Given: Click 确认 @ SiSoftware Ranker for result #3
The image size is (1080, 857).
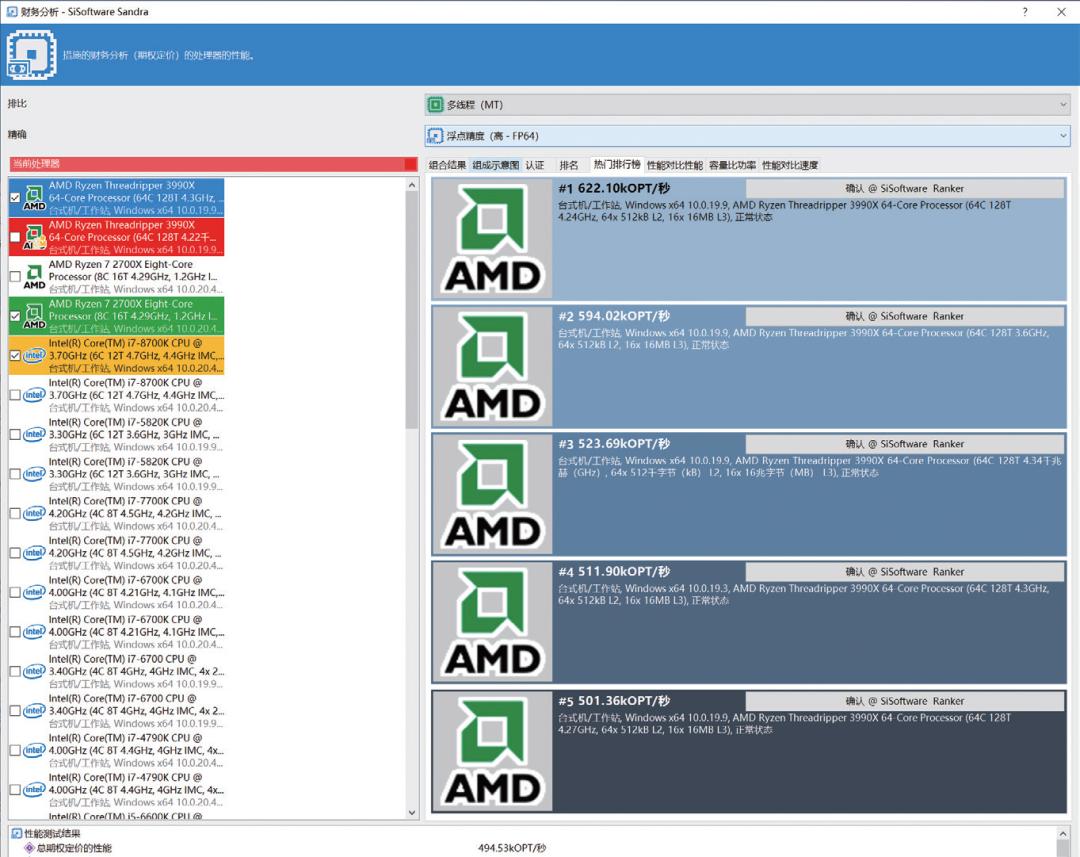Looking at the screenshot, I should [904, 444].
